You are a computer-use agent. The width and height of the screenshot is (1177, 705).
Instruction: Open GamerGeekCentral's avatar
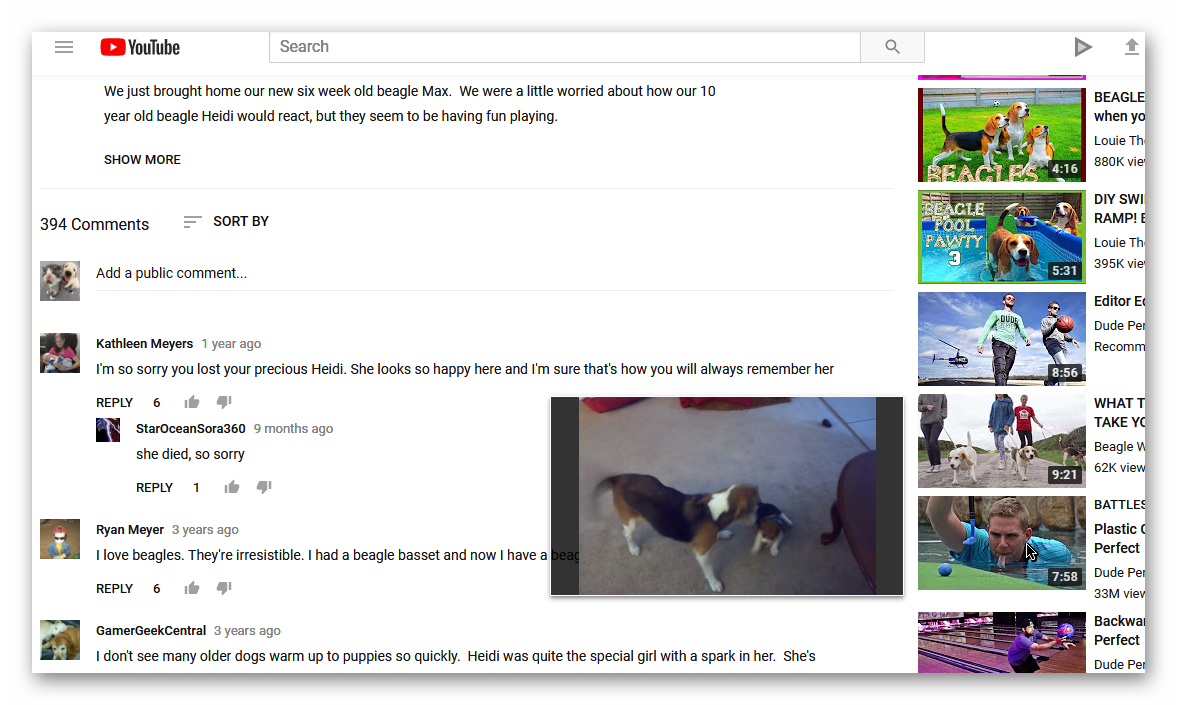point(59,640)
